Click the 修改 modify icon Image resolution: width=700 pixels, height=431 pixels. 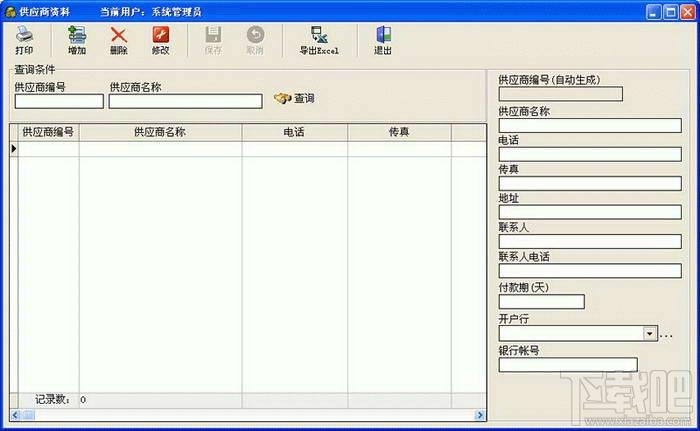161,34
